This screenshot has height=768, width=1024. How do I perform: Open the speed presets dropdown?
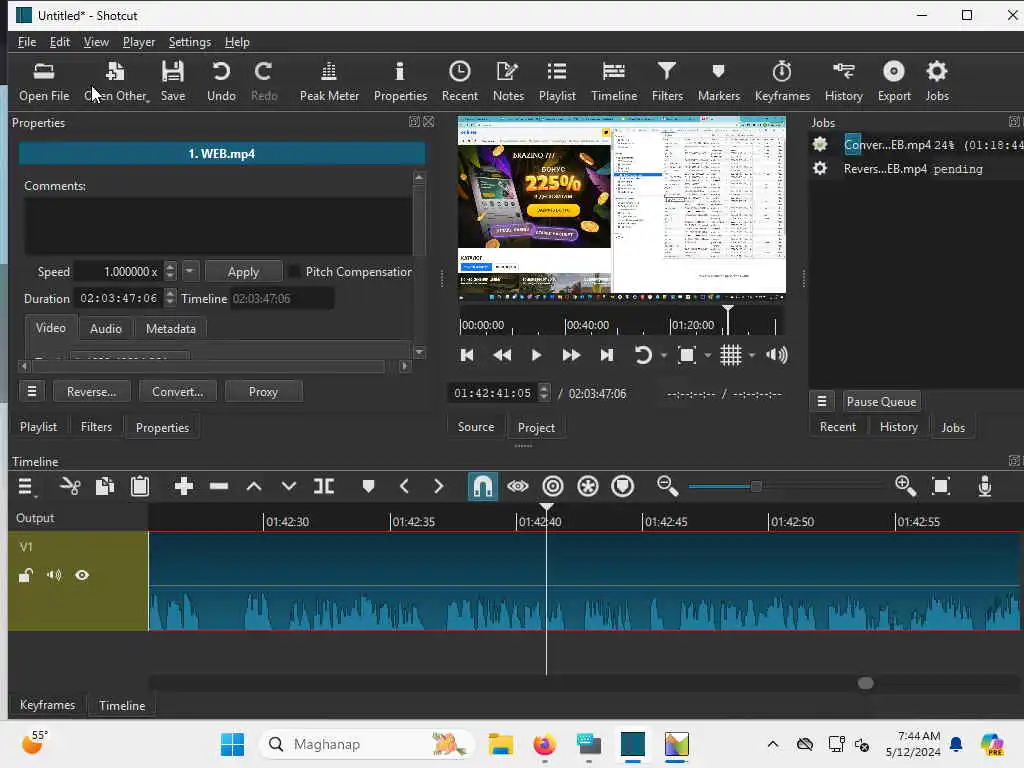point(189,270)
